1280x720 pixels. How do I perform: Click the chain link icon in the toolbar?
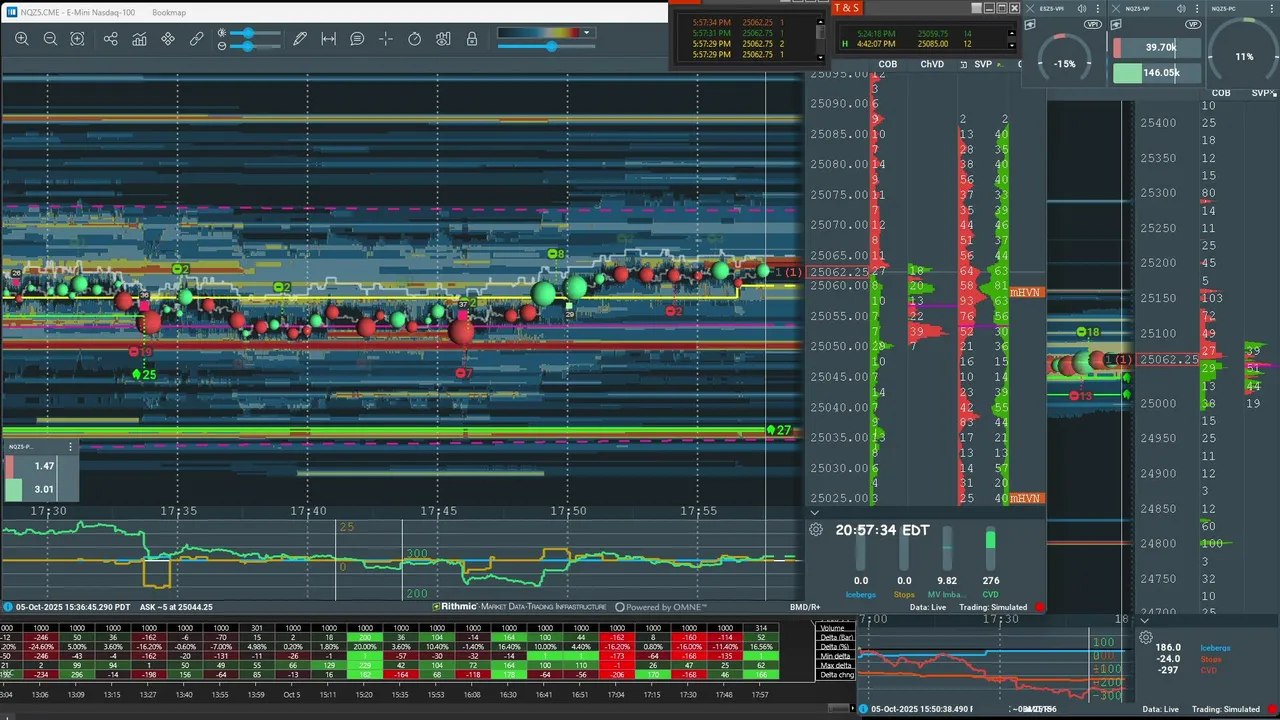coord(197,39)
